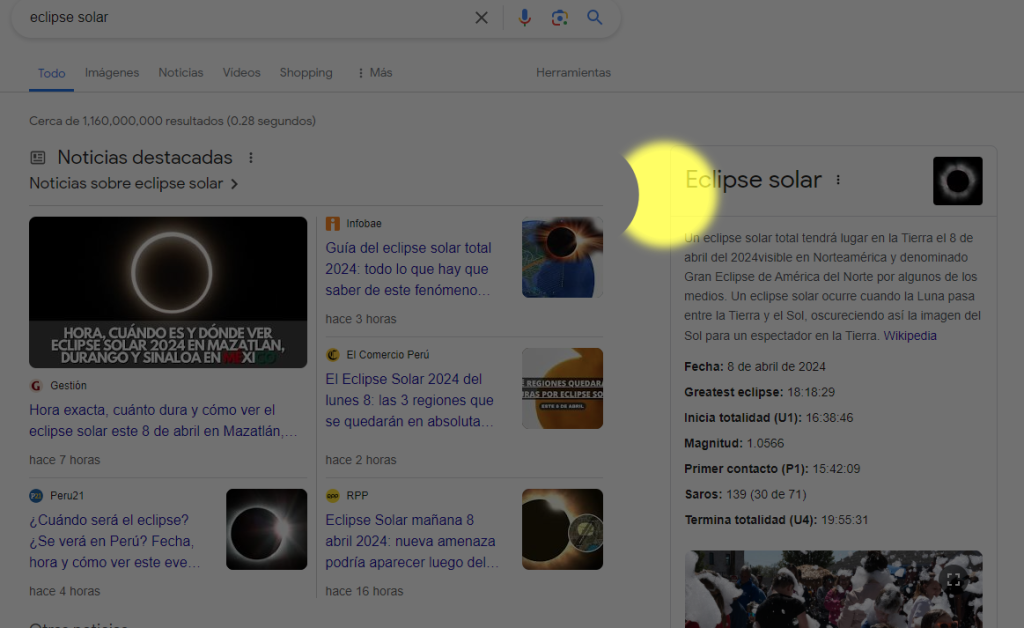The image size is (1024, 628).
Task: Click the magnifying glass search button
Action: 595,18
